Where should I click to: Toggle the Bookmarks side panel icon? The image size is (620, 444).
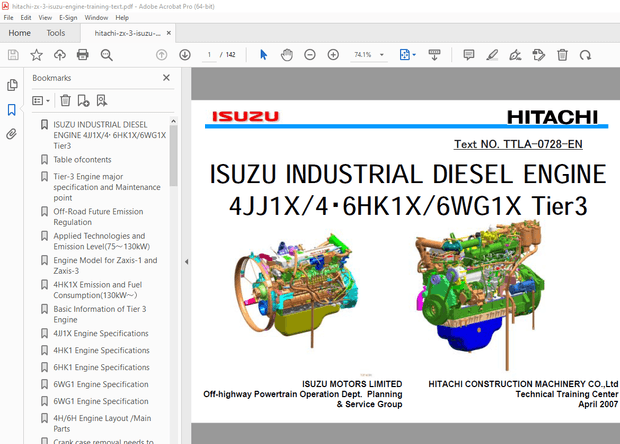12,110
